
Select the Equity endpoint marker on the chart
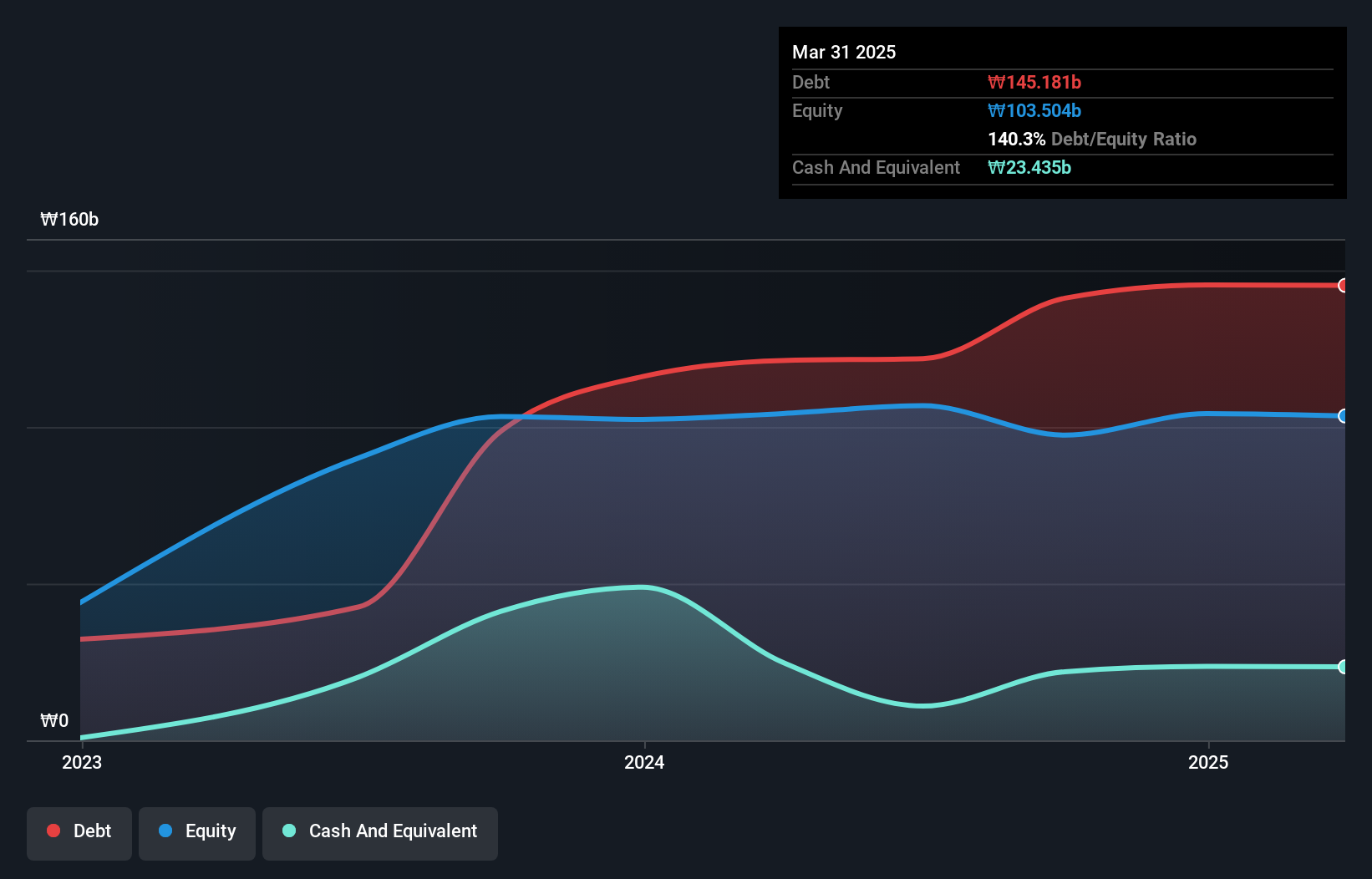1343,416
